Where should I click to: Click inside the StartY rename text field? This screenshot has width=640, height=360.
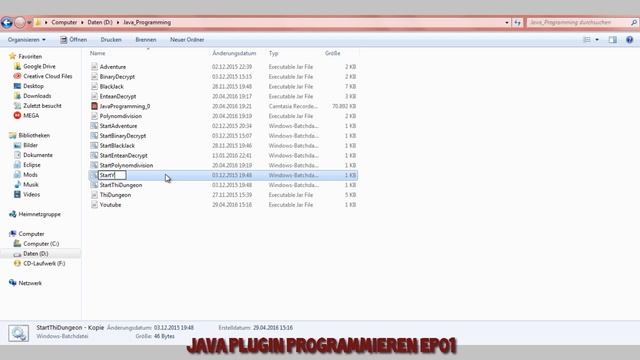(x=112, y=175)
